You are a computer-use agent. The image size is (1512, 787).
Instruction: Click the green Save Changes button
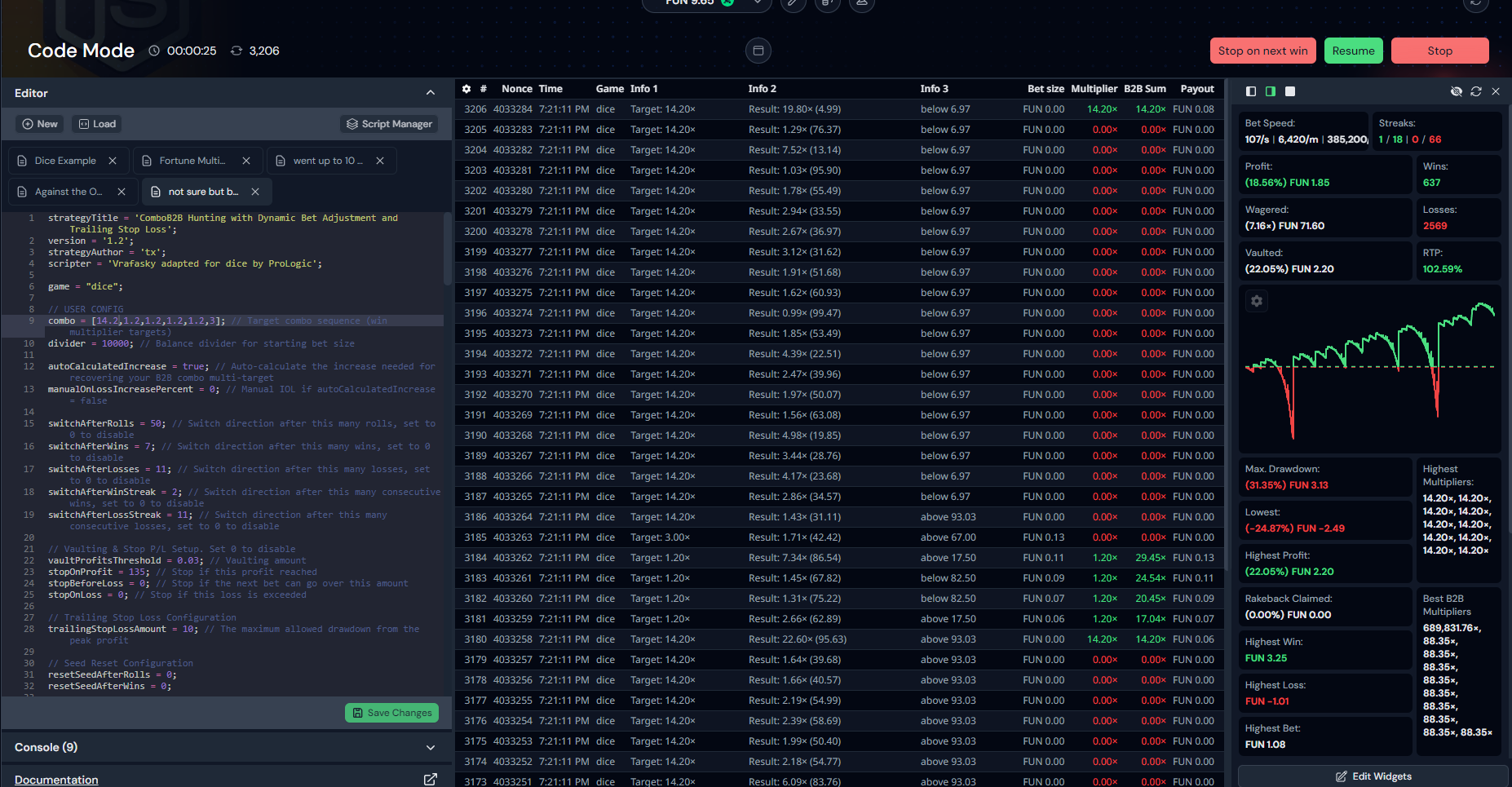(391, 713)
